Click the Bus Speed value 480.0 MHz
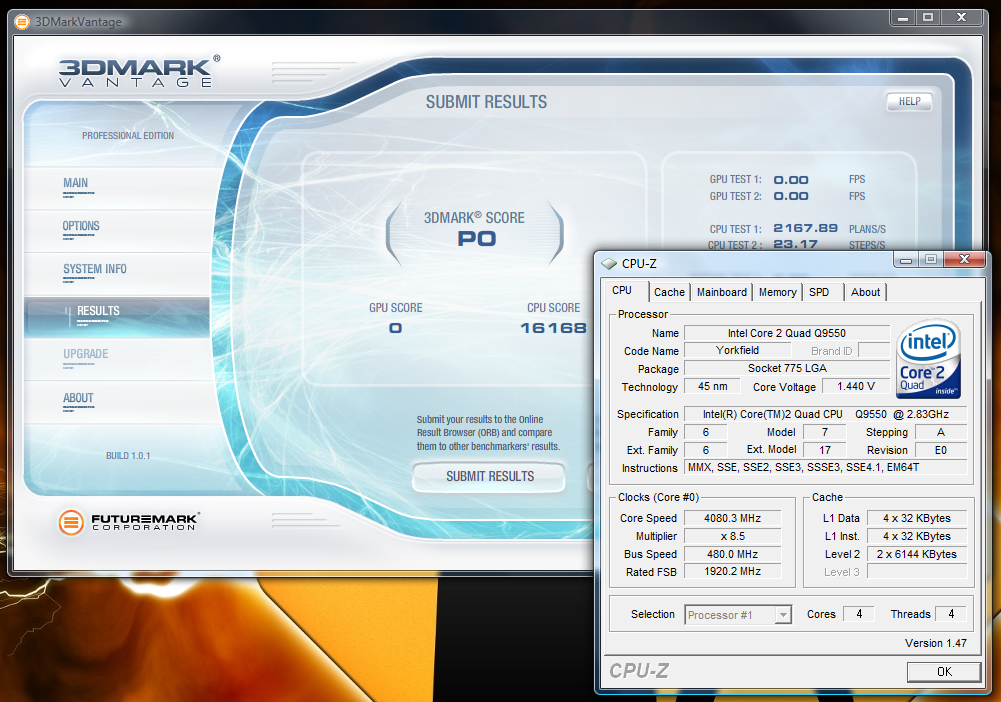Image resolution: width=1001 pixels, height=702 pixels. pyautogui.click(x=732, y=554)
